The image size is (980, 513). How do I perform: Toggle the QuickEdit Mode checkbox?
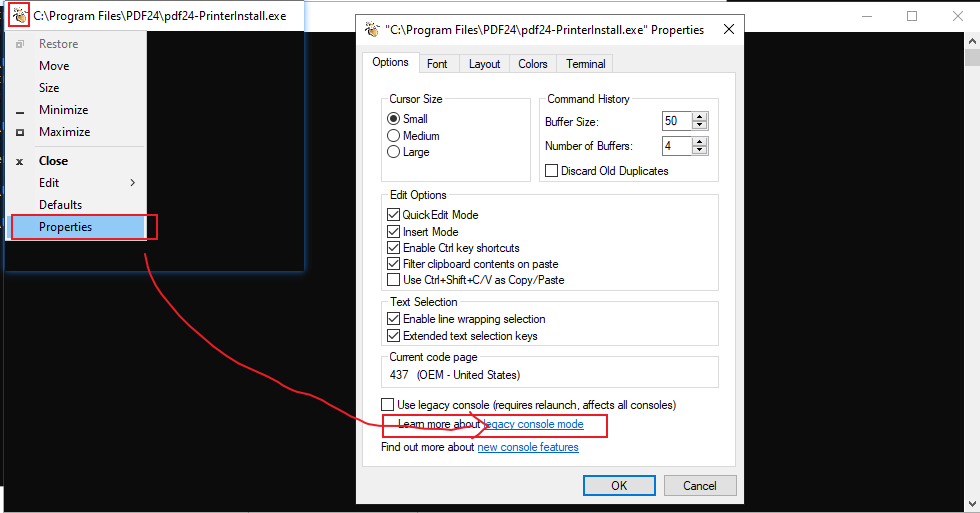coord(392,215)
